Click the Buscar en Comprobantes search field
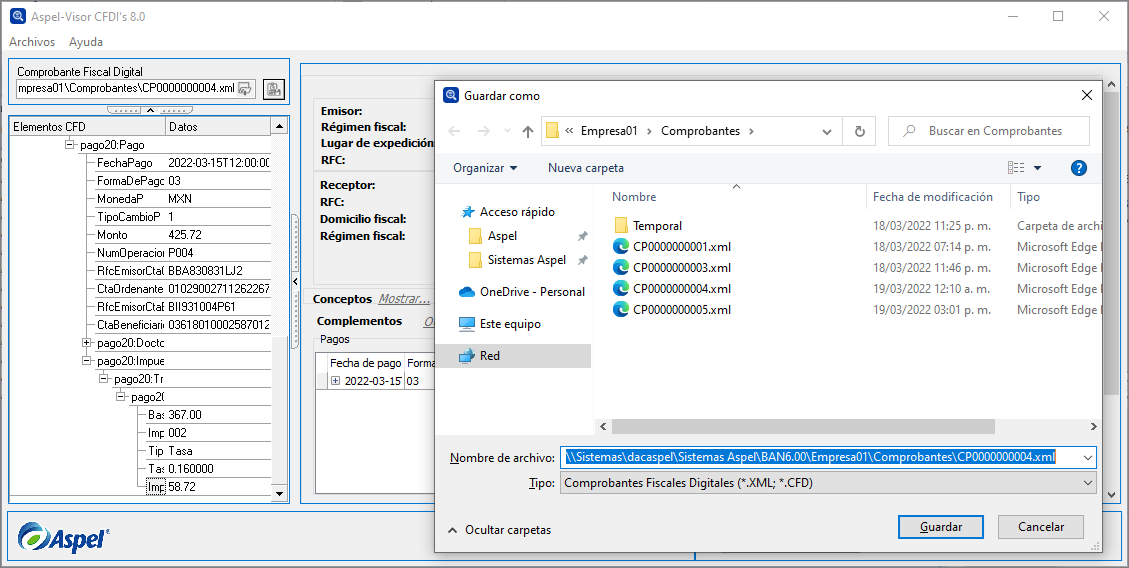The width and height of the screenshot is (1129, 568). [x=995, y=131]
